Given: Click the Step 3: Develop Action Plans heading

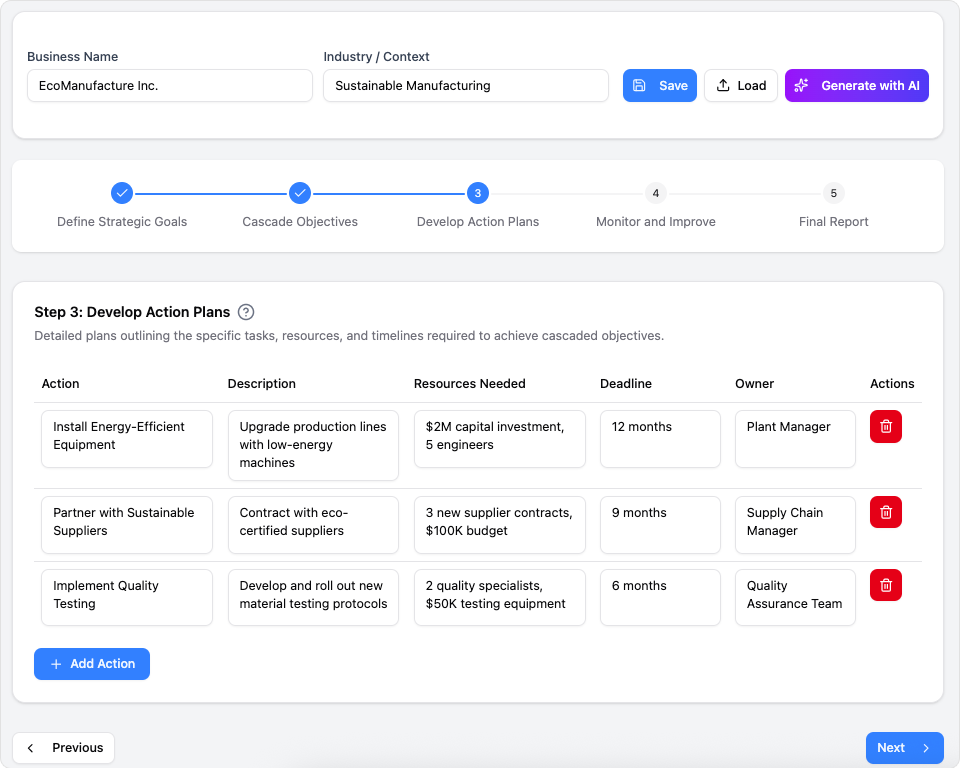Looking at the screenshot, I should [132, 312].
